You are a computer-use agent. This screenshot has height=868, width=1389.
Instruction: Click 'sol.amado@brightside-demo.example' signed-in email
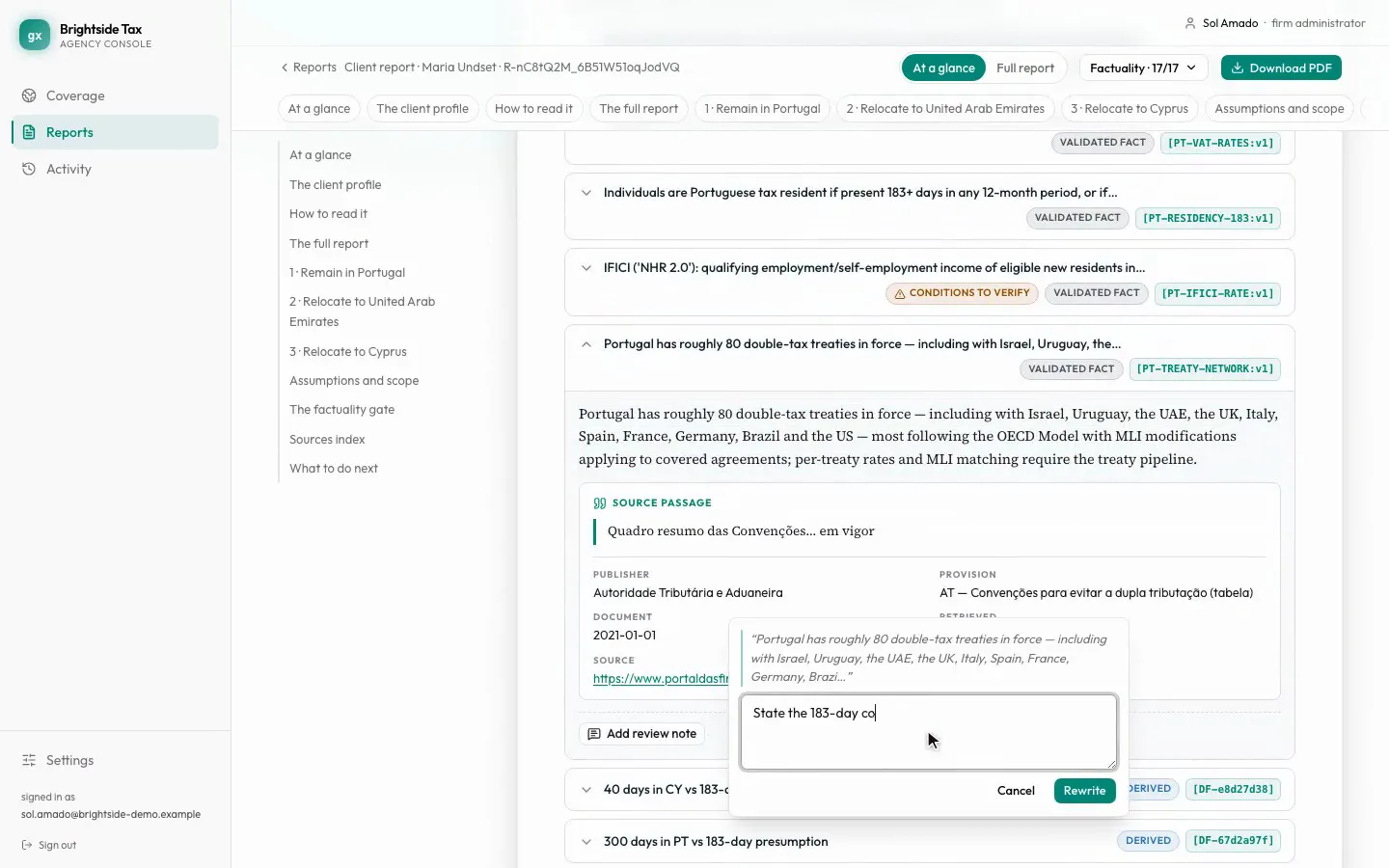pyautogui.click(x=111, y=815)
